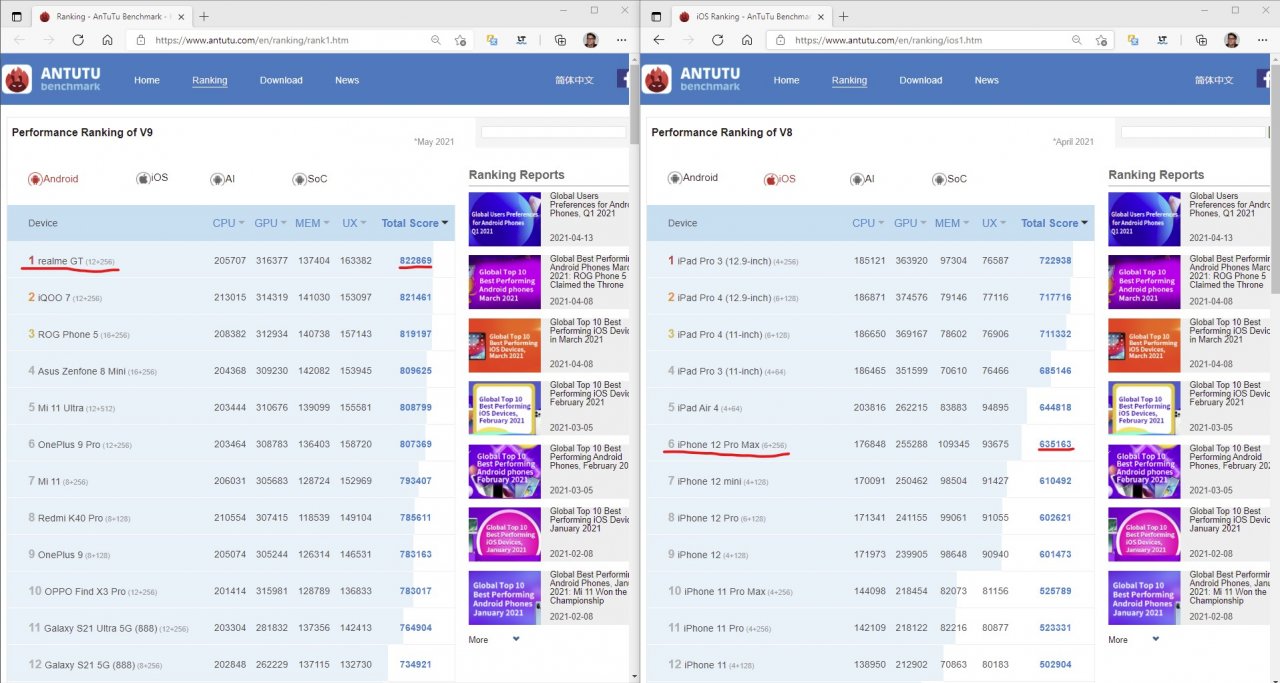The width and height of the screenshot is (1280, 683).
Task: Go back in the right browser window
Action: 657,40
